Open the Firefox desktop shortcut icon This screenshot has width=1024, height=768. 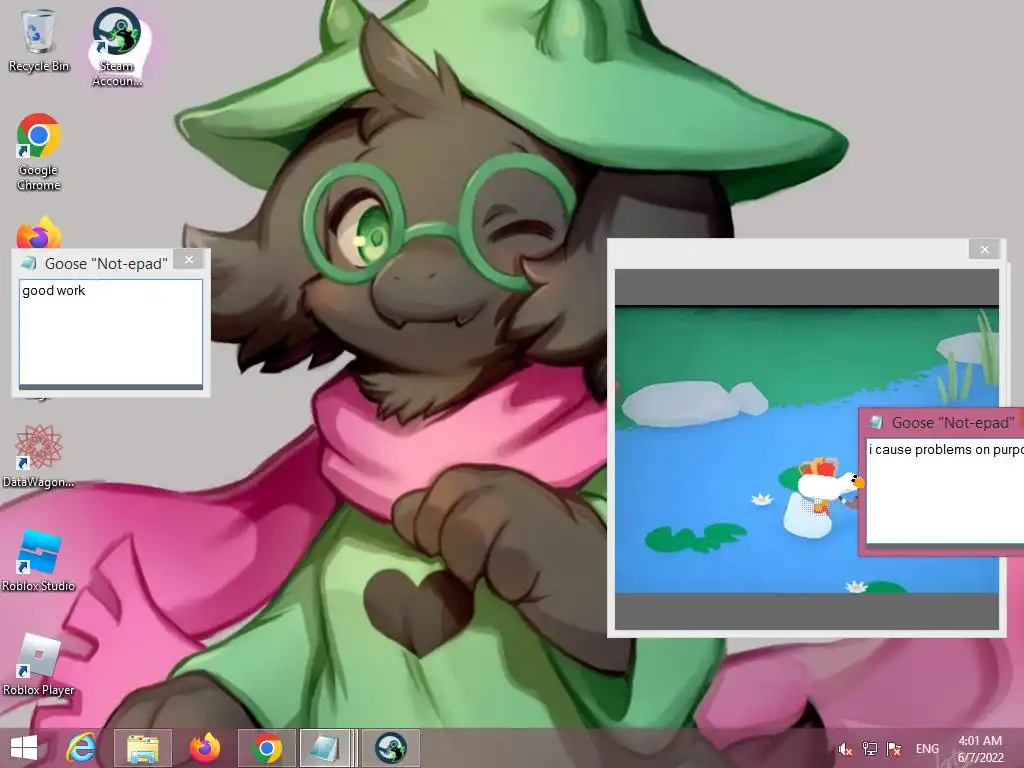pyautogui.click(x=39, y=233)
